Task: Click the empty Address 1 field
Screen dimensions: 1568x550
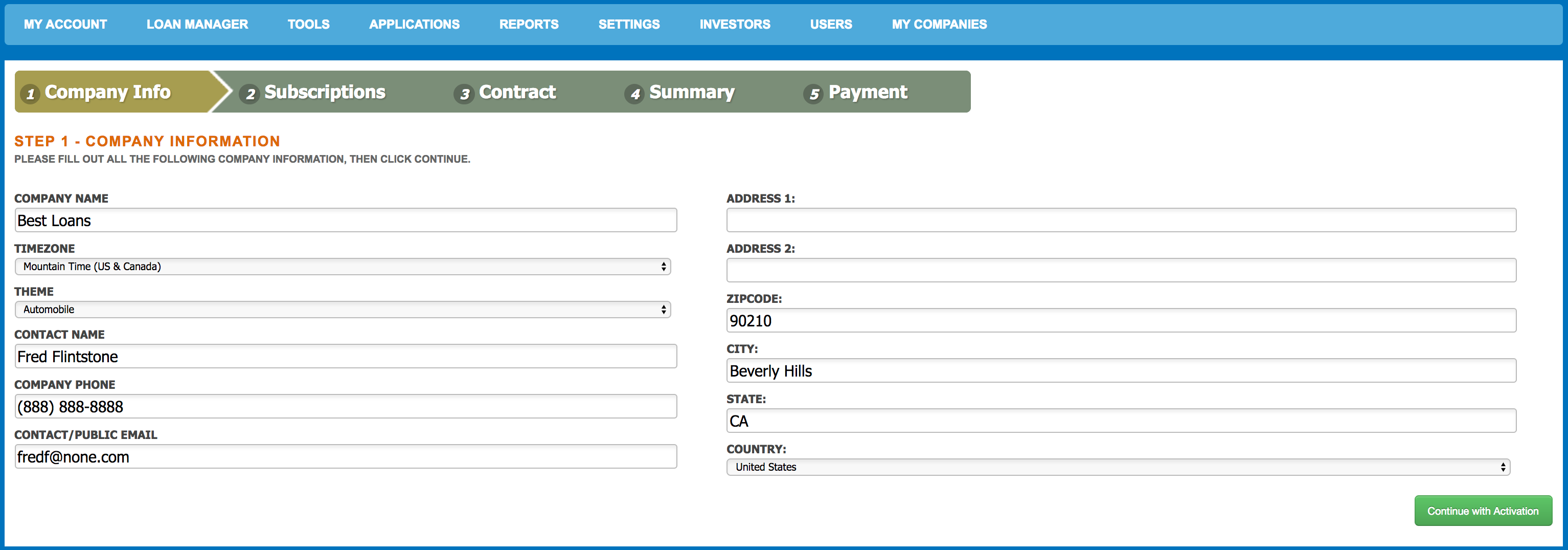Action: pyautogui.click(x=1121, y=221)
